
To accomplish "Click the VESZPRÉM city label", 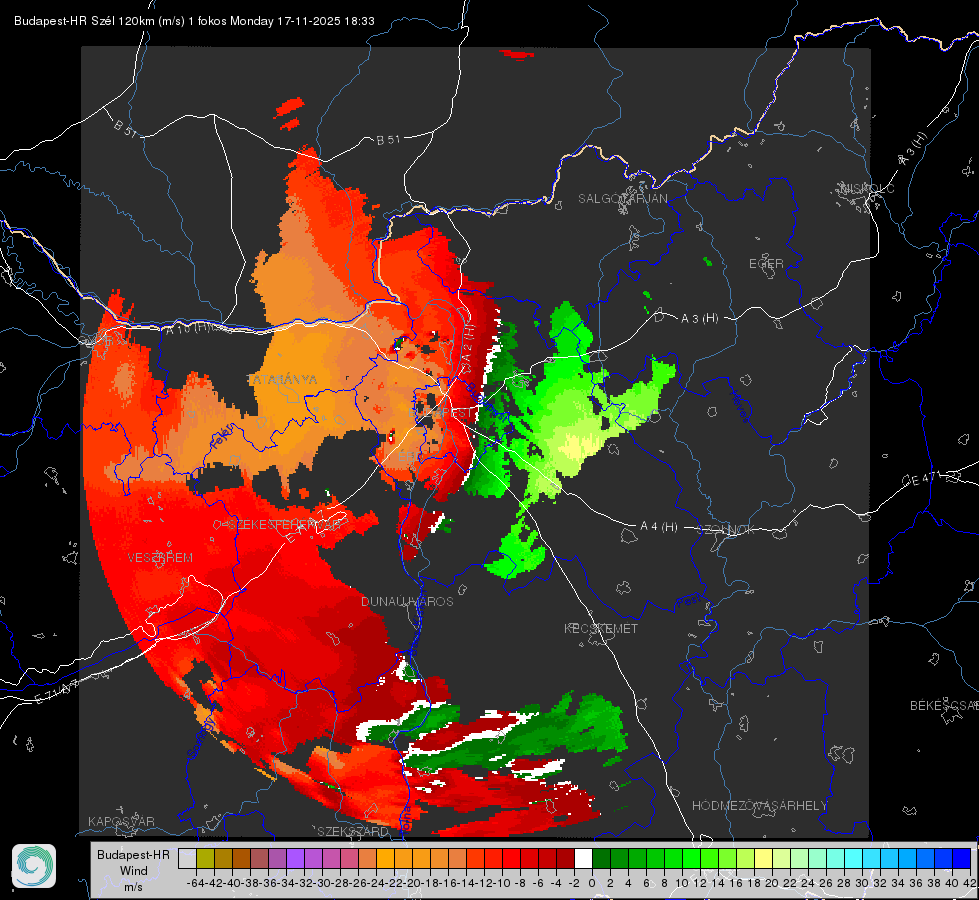I will pyautogui.click(x=160, y=557).
